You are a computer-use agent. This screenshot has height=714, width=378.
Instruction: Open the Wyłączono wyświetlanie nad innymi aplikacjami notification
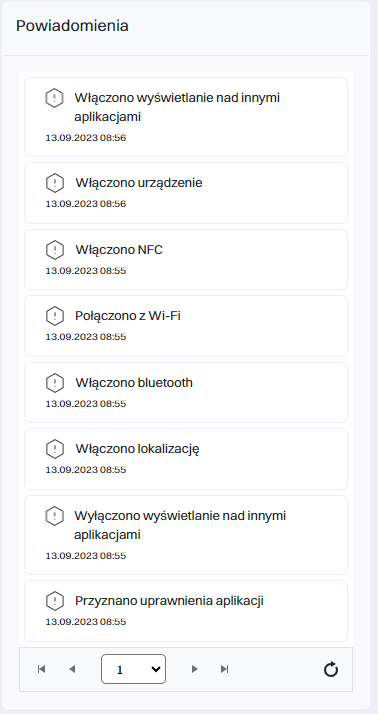coord(186,535)
